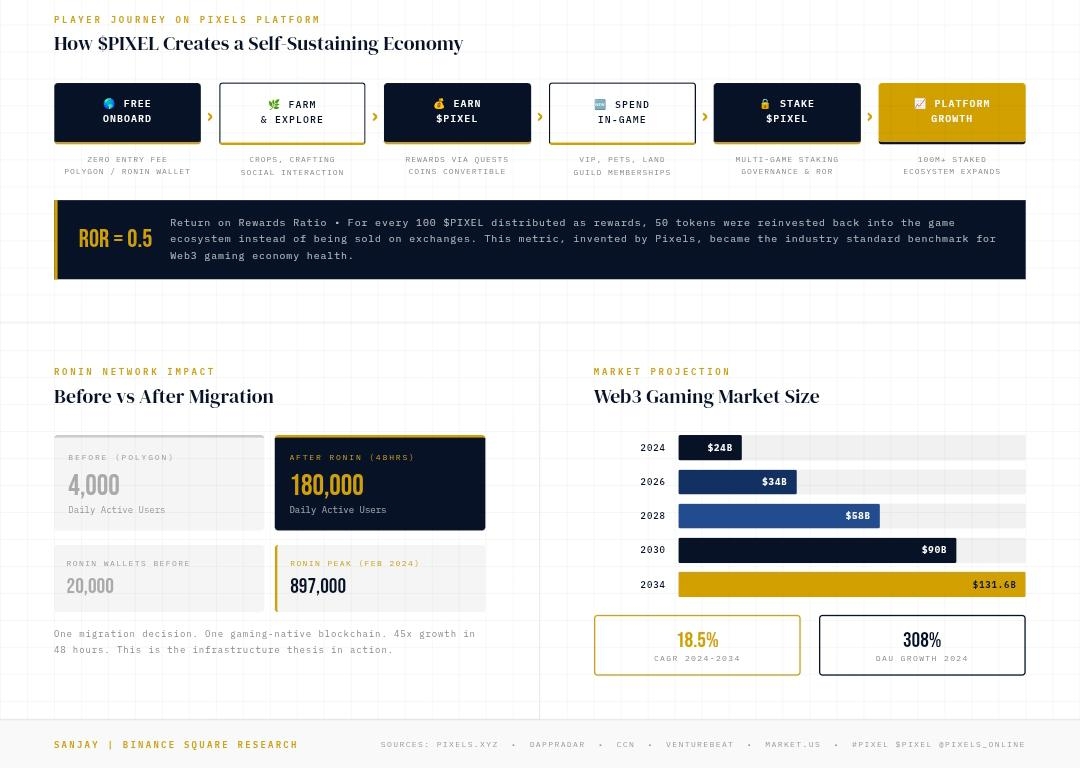Click the arrow after Stake $PIXEL card

point(870,116)
